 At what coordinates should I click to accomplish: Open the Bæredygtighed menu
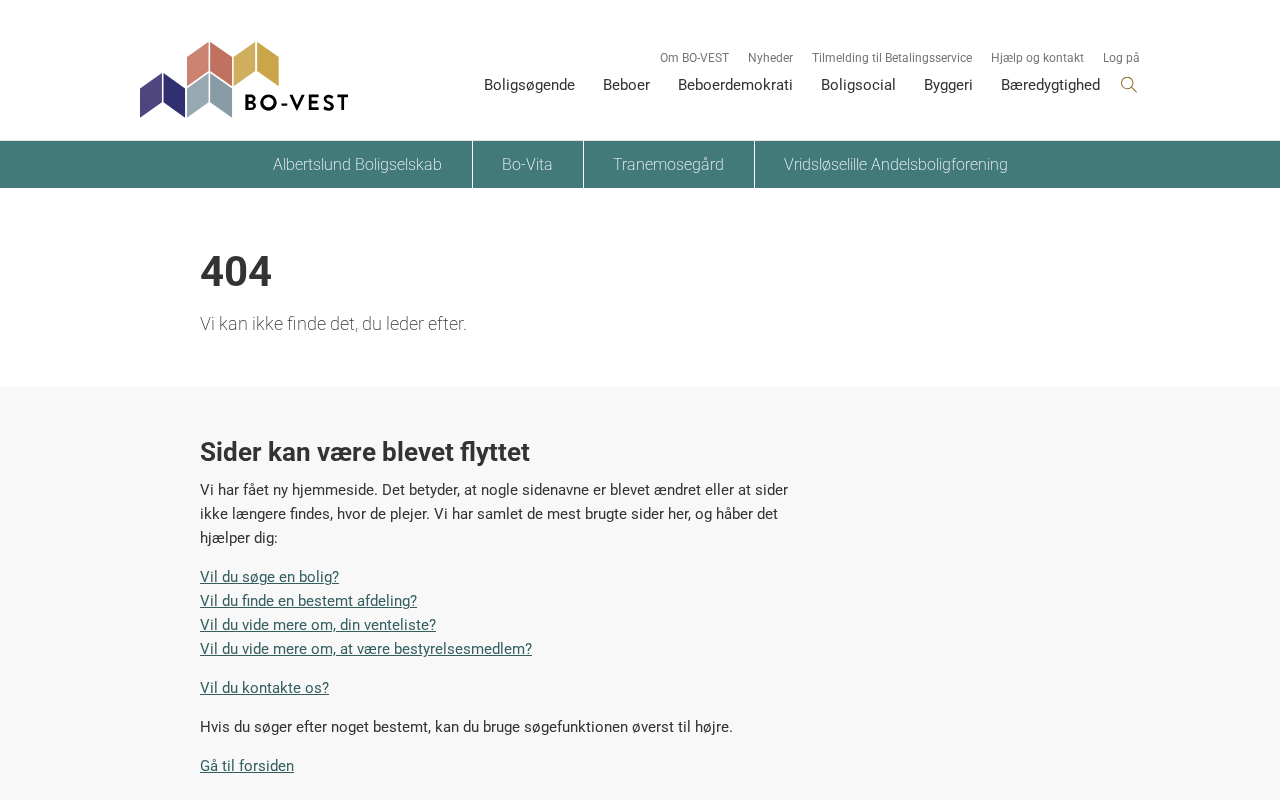1050,85
